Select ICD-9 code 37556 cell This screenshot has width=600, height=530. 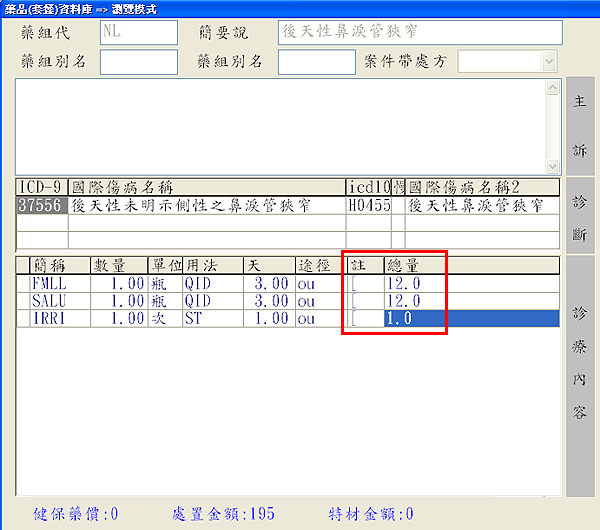point(41,205)
